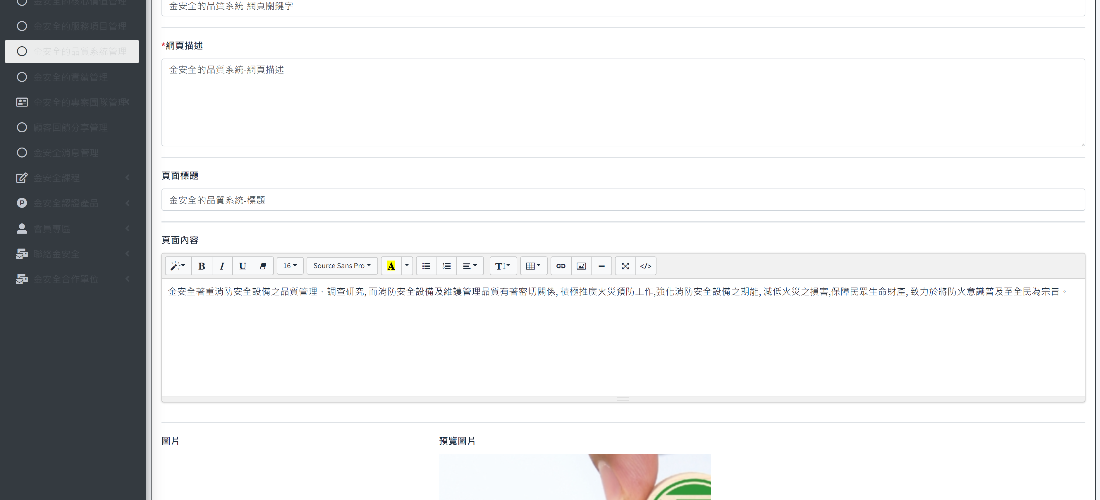Apply the yellow highlight color button
1100x500 pixels.
pyautogui.click(x=391, y=266)
